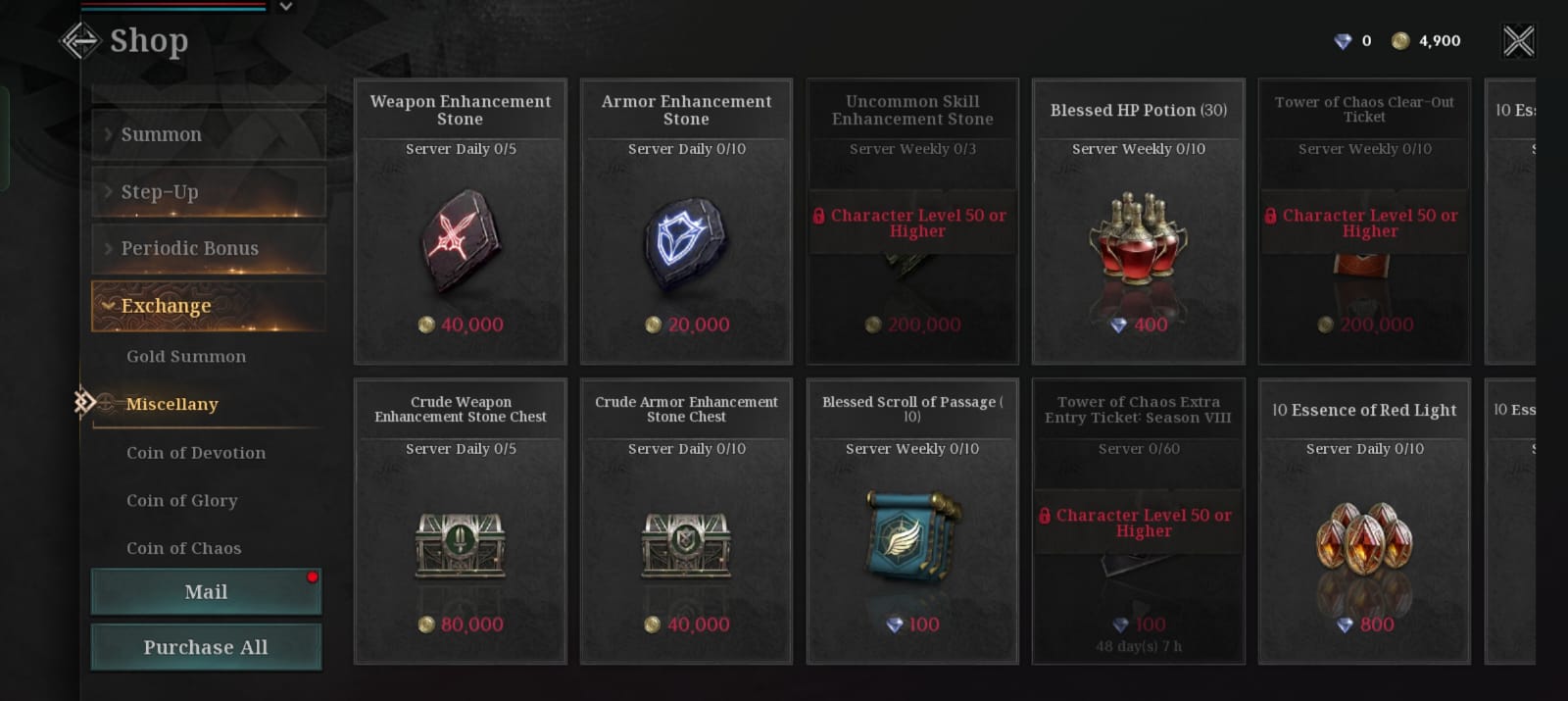Expand the Step-Up category
This screenshot has height=701, width=1568.
[x=208, y=192]
